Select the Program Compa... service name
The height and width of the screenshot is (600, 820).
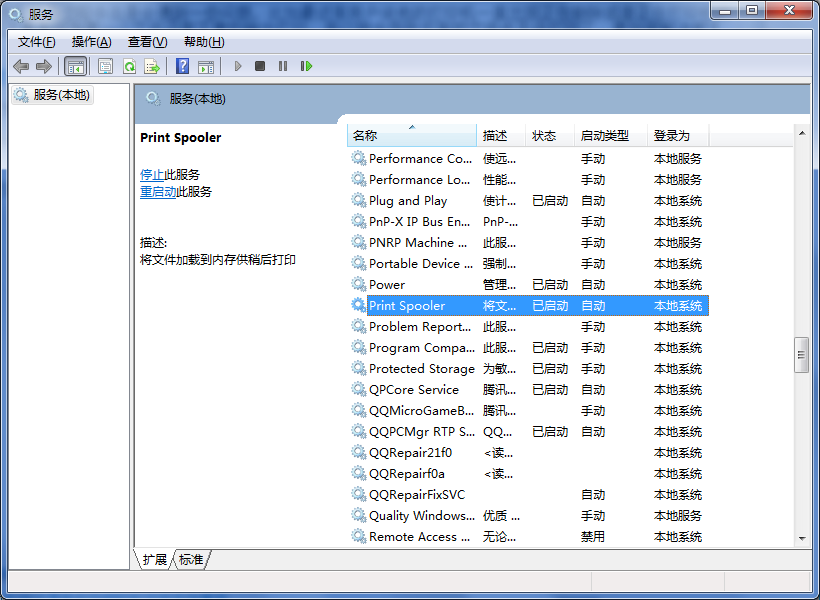point(422,348)
